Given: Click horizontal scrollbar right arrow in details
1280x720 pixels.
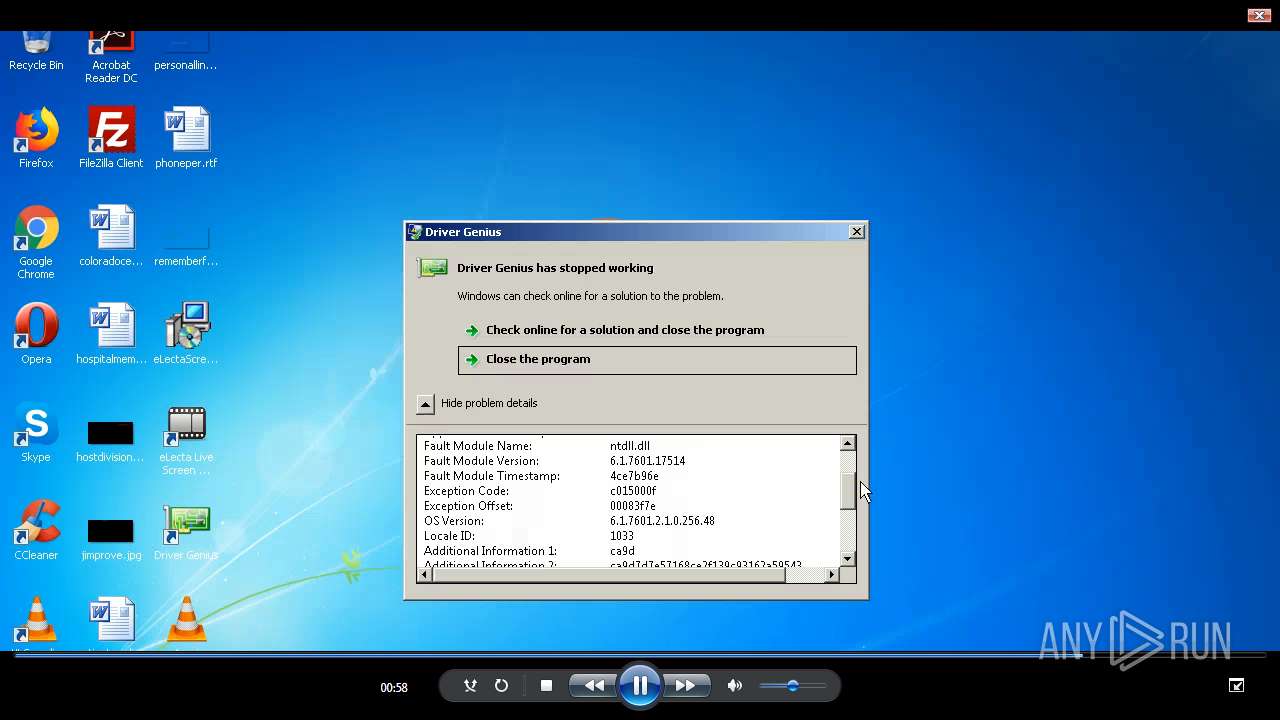Looking at the screenshot, I should (832, 574).
